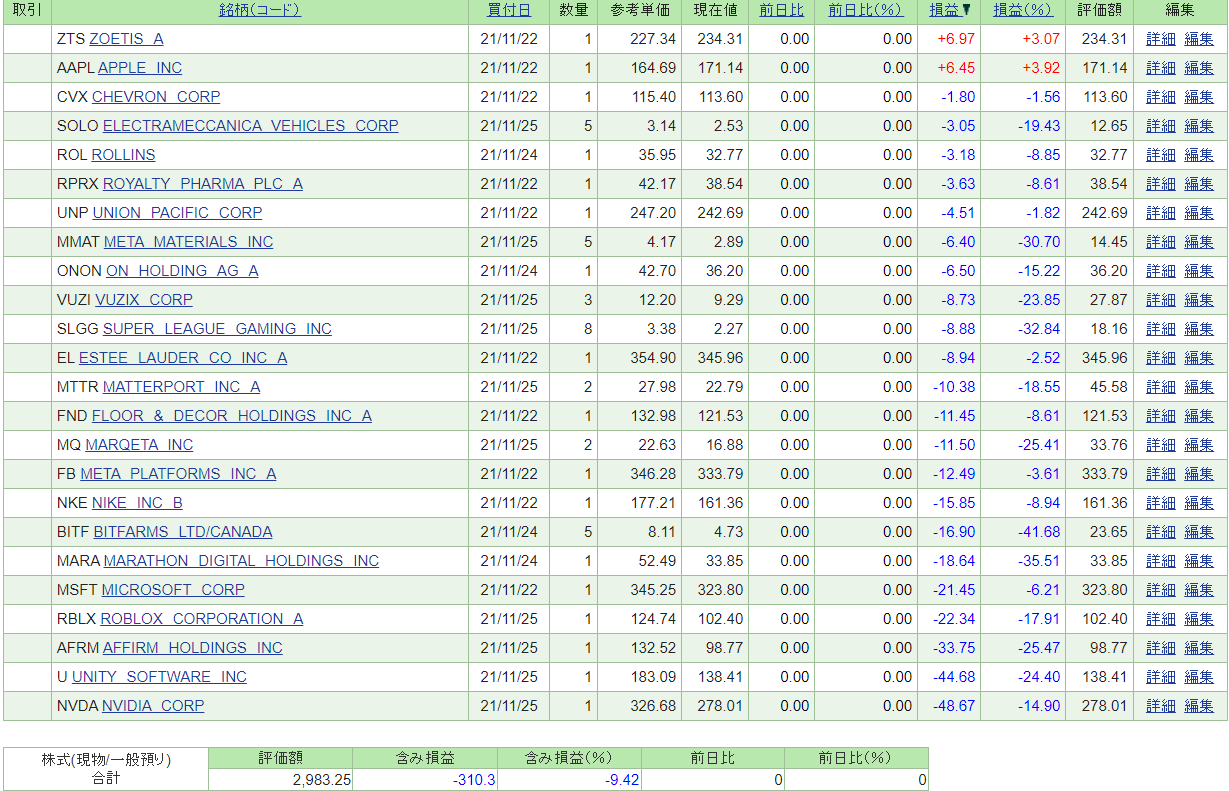The image size is (1229, 791).
Task: Open the MICROSOFT_CORP stock link
Action: 174,590
